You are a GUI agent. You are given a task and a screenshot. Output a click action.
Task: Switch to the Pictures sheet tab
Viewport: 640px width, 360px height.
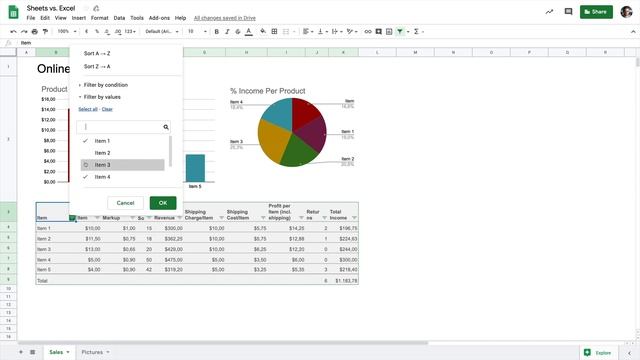[x=92, y=352]
